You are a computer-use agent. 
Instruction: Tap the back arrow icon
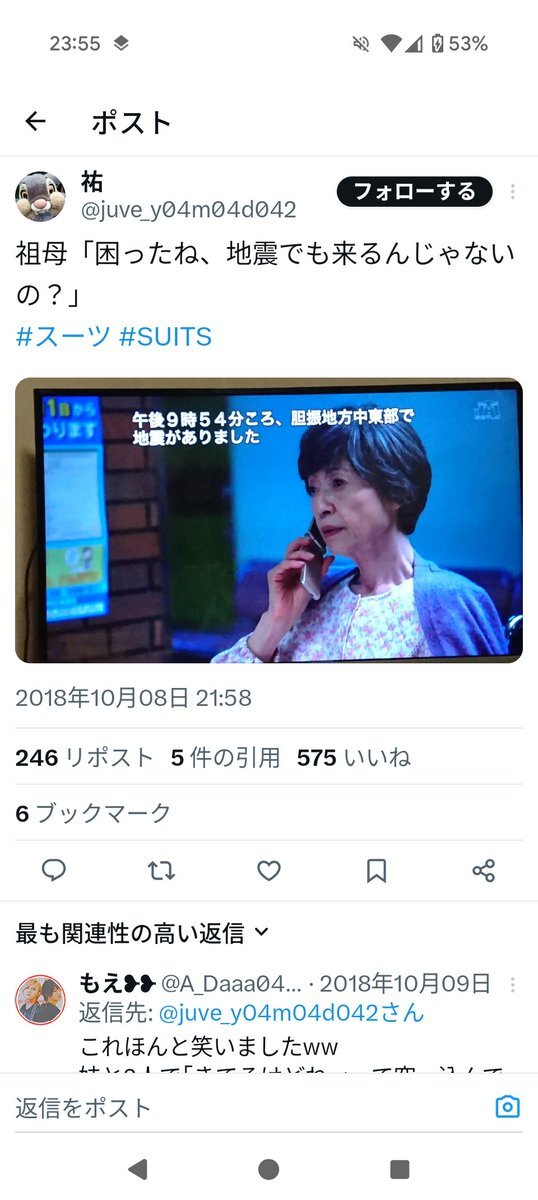click(36, 122)
